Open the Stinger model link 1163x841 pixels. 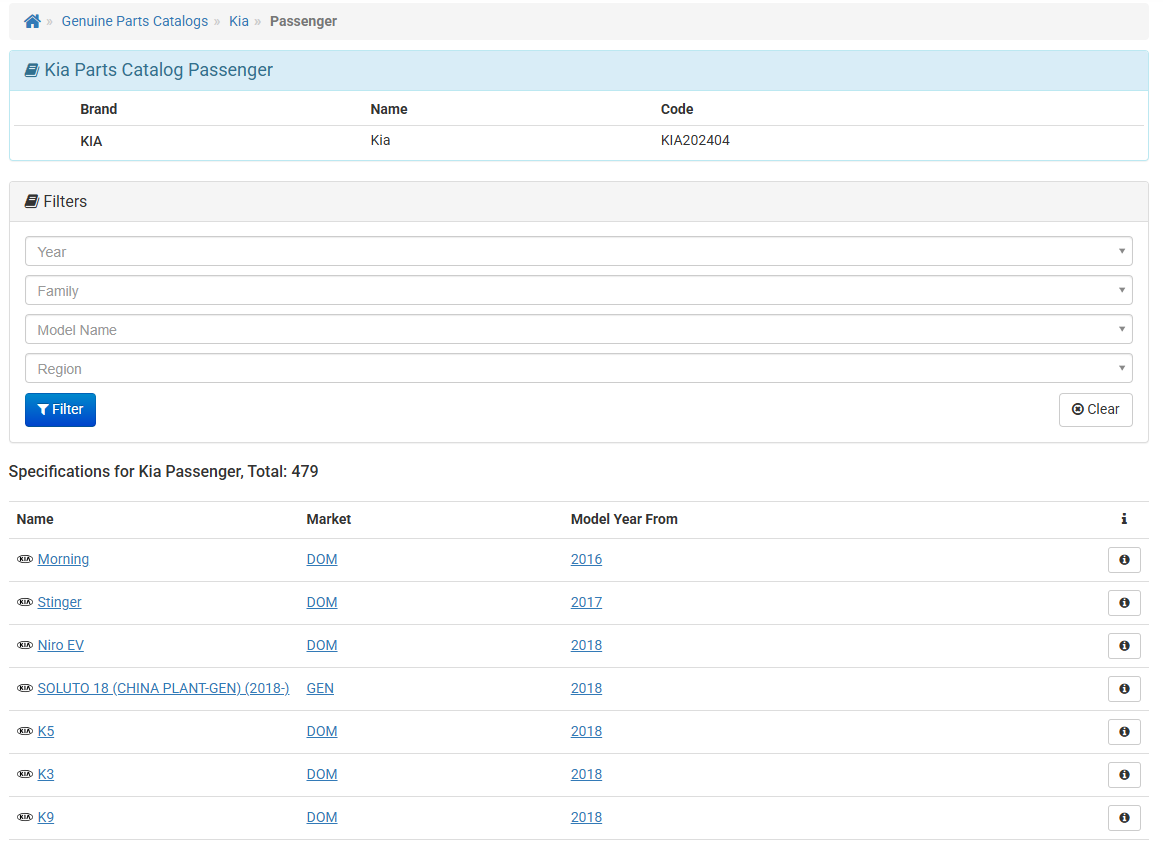(59, 602)
